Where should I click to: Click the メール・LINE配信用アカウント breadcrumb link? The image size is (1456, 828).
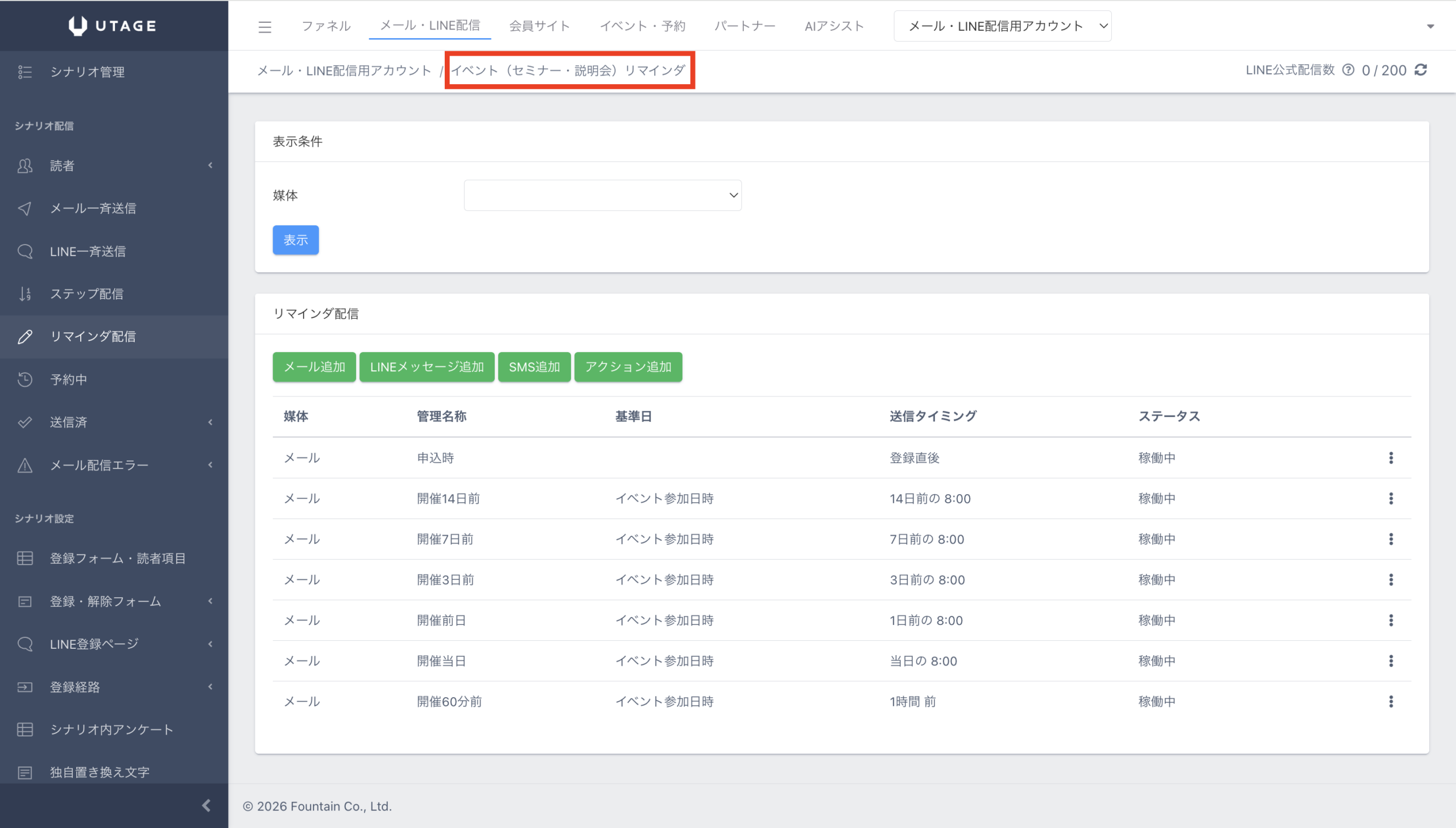344,71
